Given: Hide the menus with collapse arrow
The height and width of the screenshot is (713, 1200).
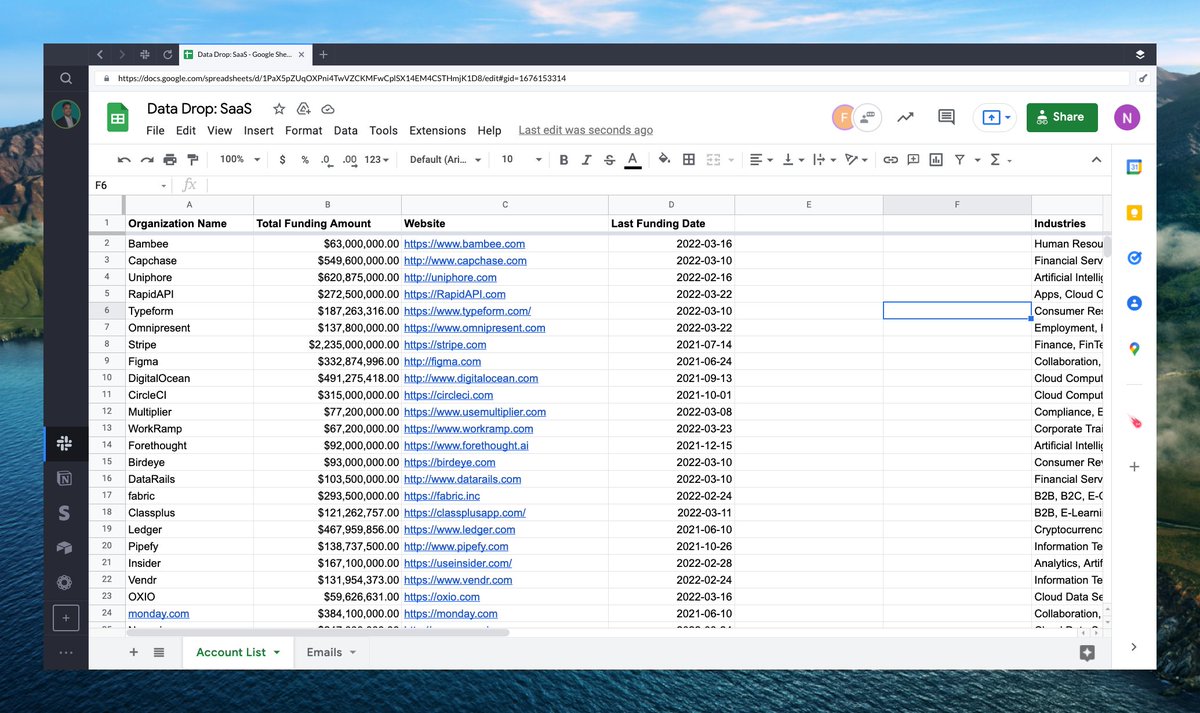Looking at the screenshot, I should click(1096, 160).
